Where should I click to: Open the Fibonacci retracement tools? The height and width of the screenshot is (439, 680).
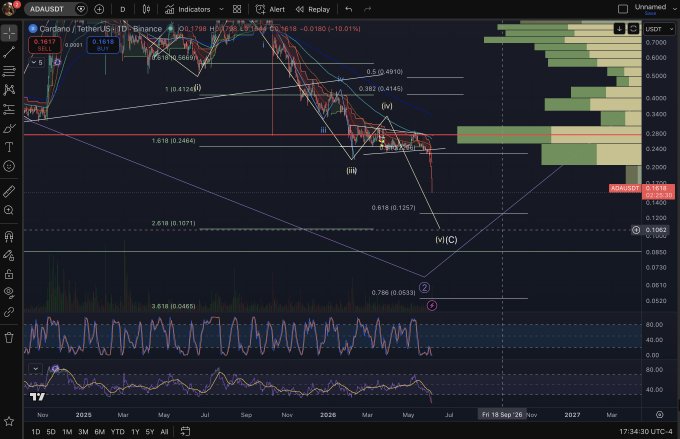tap(9, 71)
